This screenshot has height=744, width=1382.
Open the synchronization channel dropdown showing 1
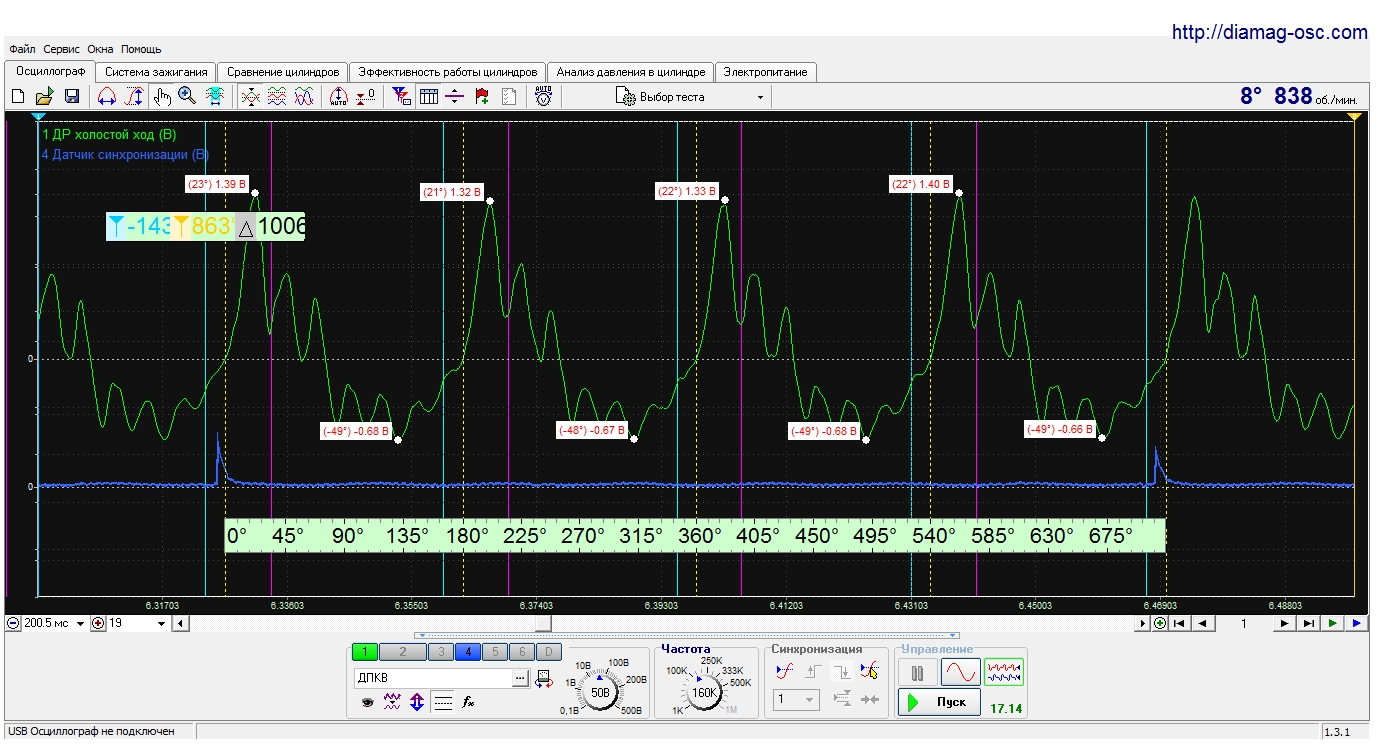798,700
